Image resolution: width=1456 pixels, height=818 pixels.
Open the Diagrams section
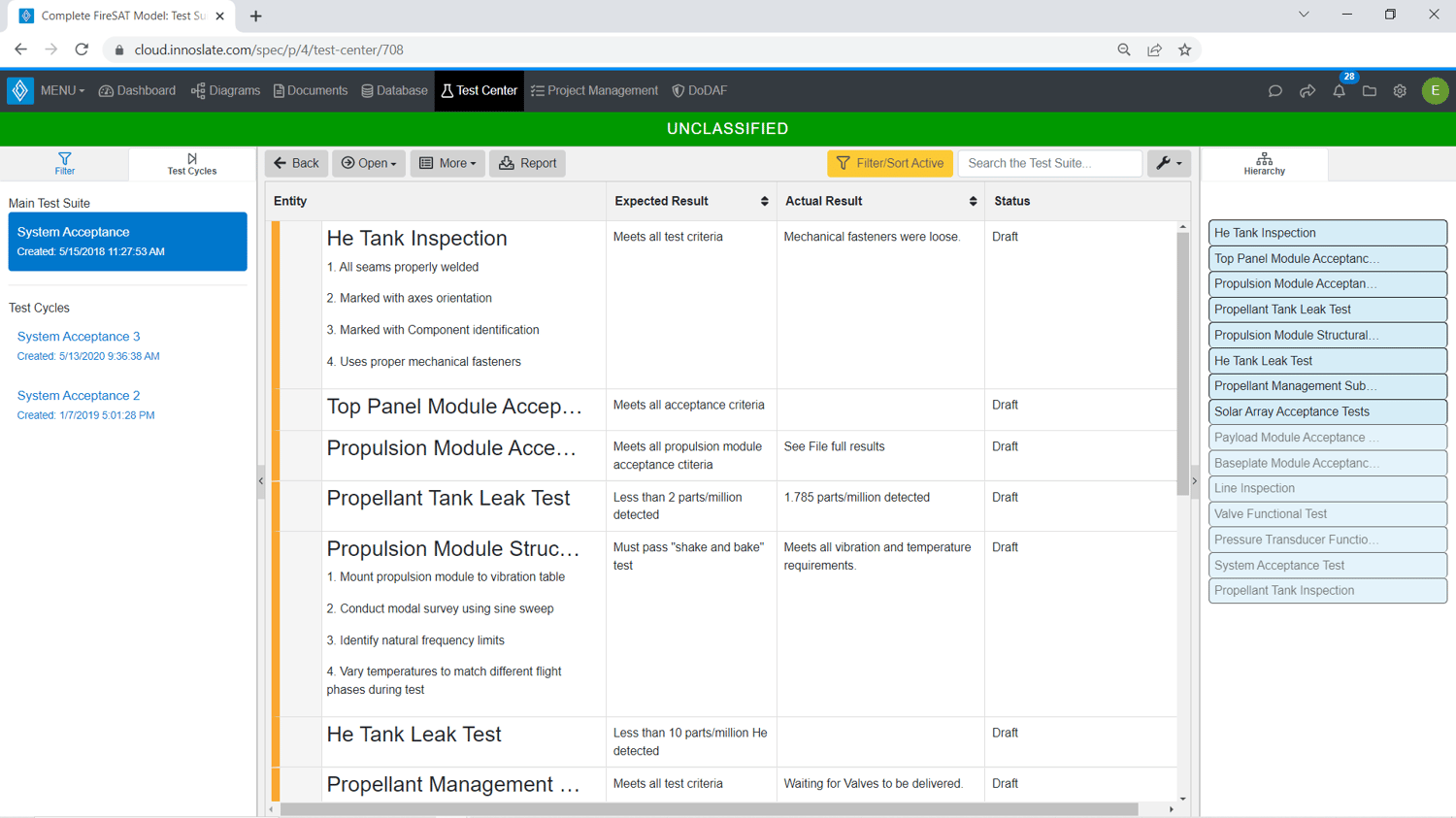coord(224,90)
